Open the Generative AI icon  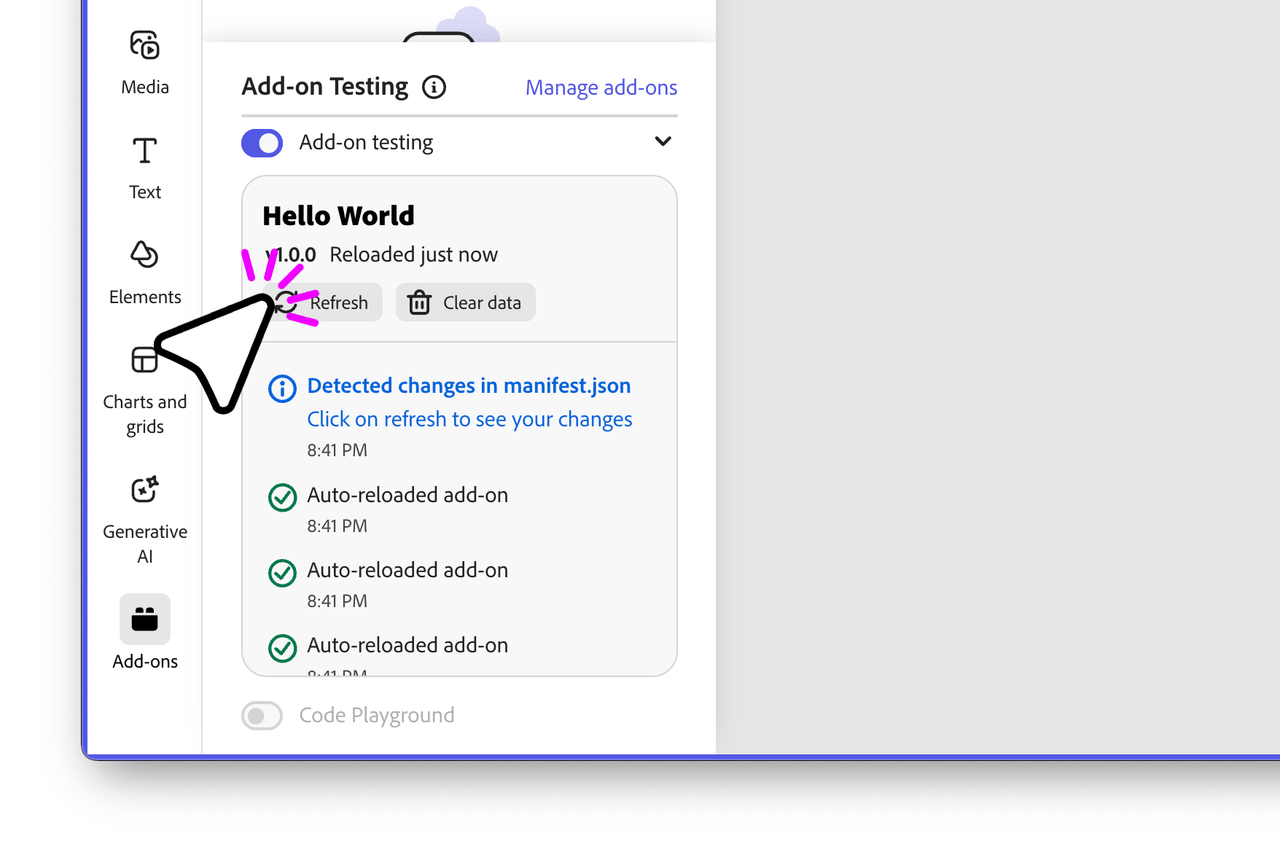pos(145,490)
